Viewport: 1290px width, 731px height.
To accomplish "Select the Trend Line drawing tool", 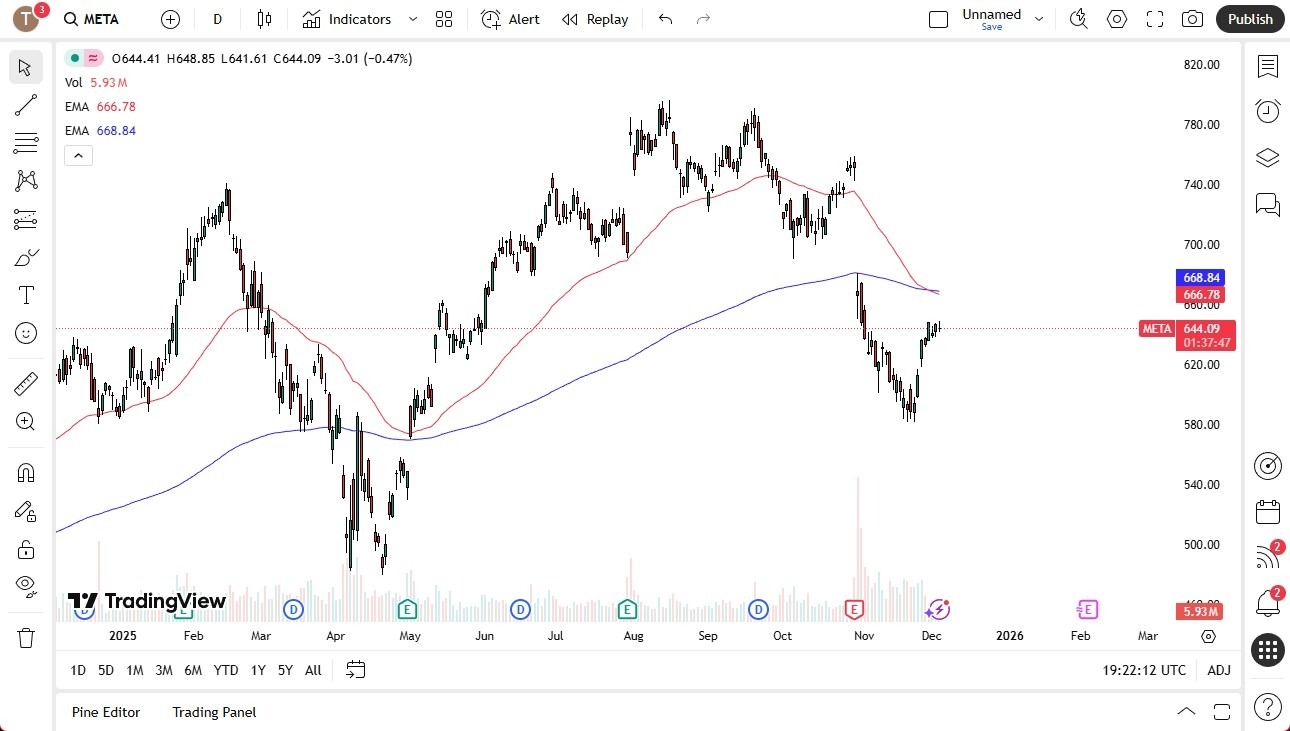I will (26, 105).
